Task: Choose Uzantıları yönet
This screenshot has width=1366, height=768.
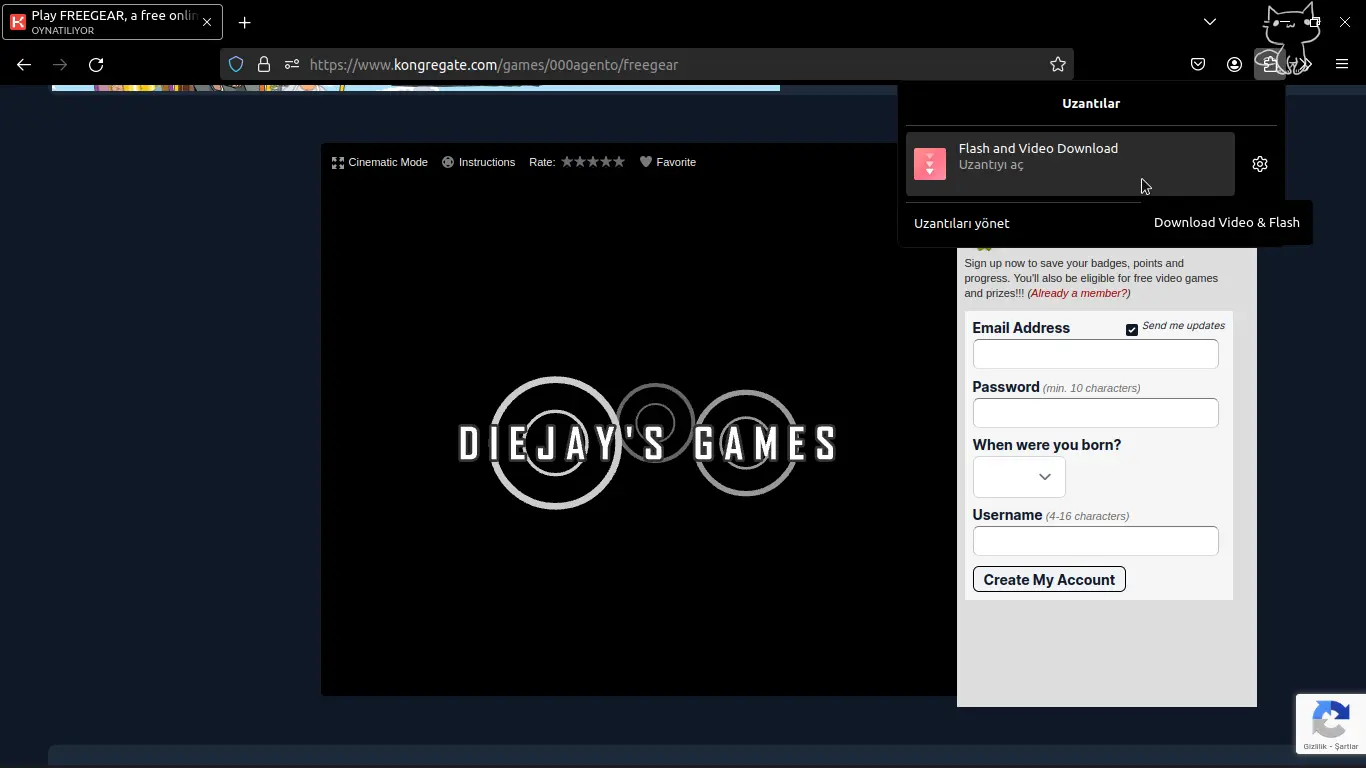Action: pyautogui.click(x=961, y=223)
